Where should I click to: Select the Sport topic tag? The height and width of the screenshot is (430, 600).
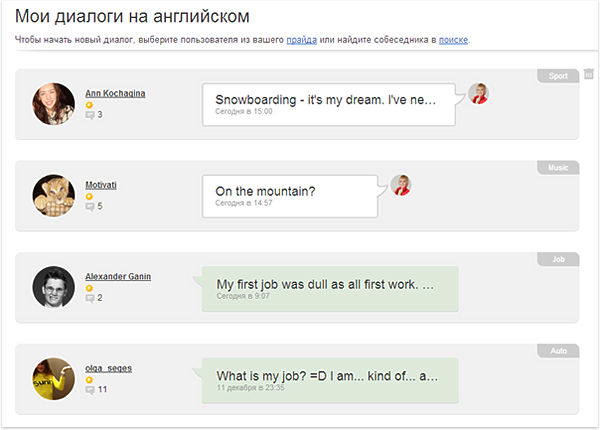pos(558,75)
